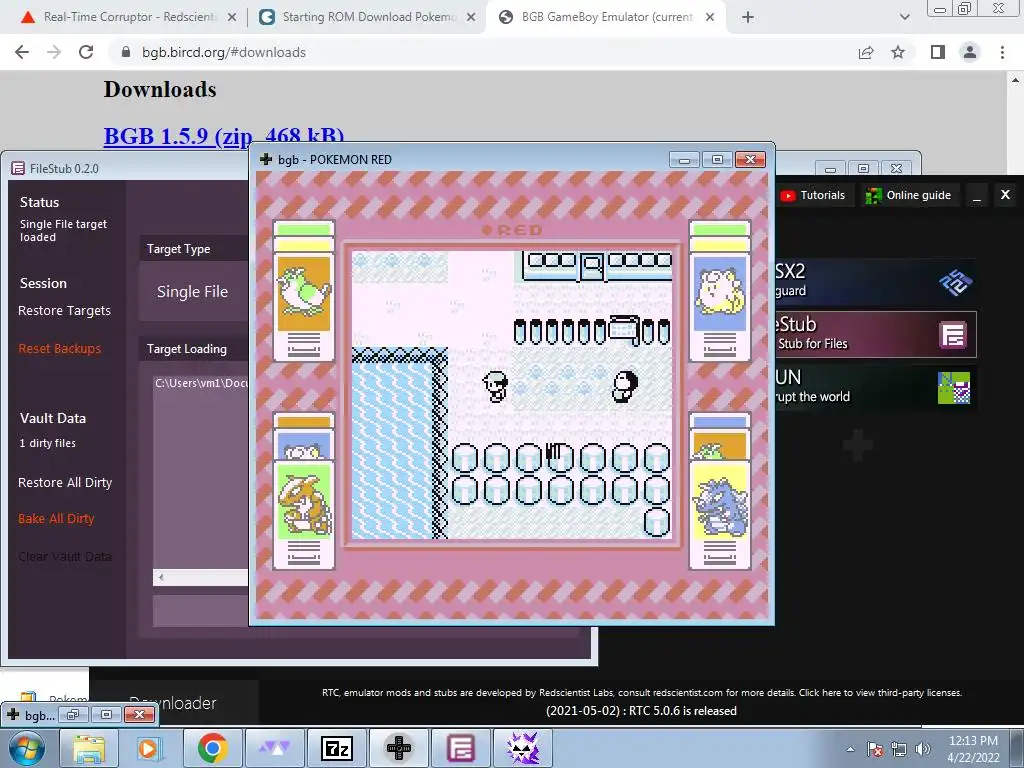
Task: Open a new browser tab
Action: 748,18
